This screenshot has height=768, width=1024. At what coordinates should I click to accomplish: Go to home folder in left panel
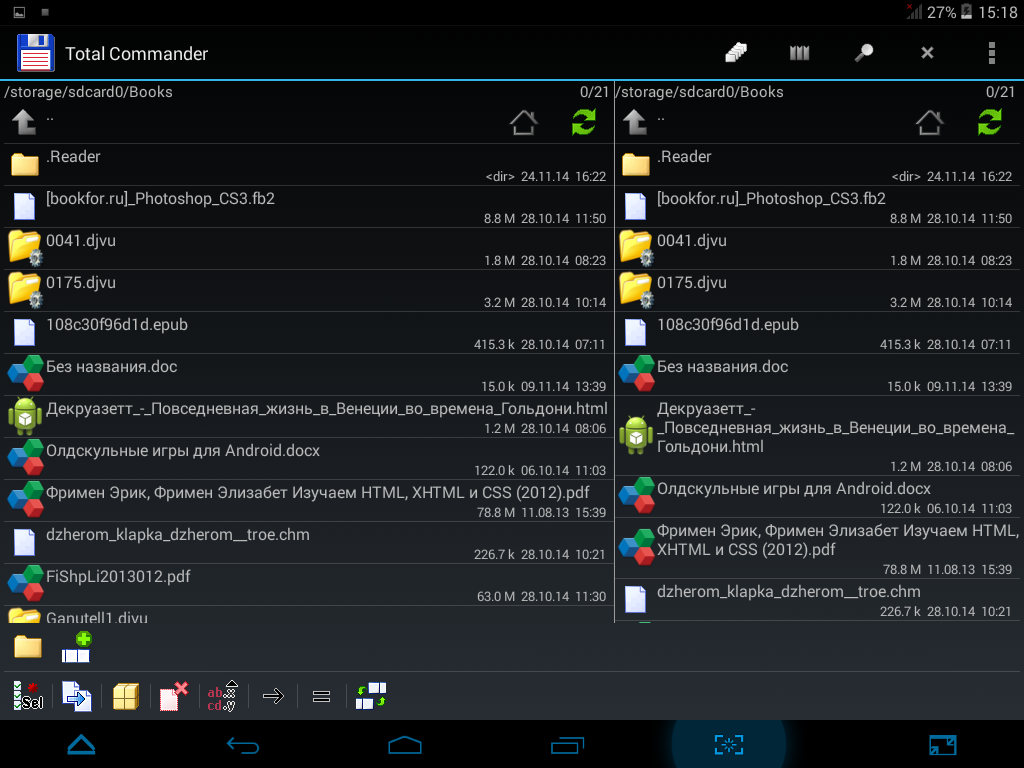click(x=523, y=122)
